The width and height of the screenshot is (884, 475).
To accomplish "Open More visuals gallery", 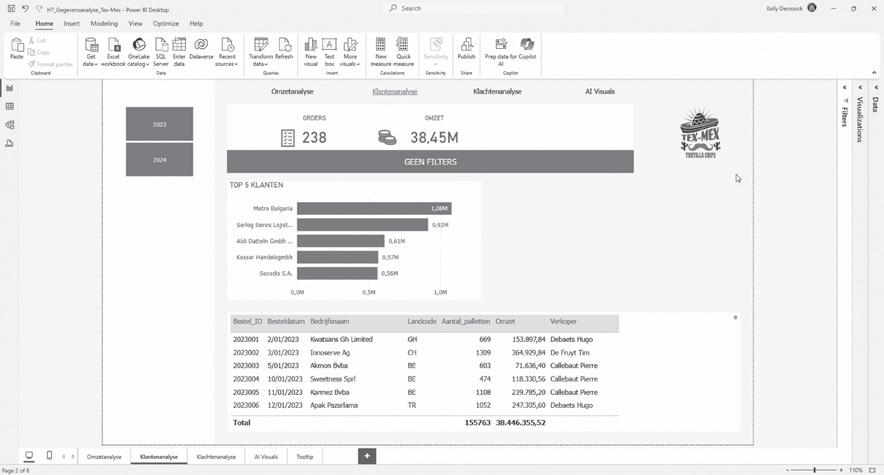I will (x=350, y=52).
